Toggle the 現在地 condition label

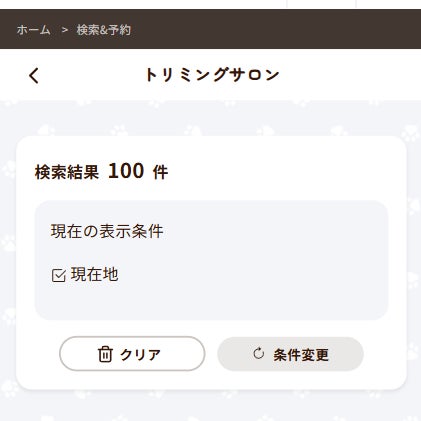[95, 275]
